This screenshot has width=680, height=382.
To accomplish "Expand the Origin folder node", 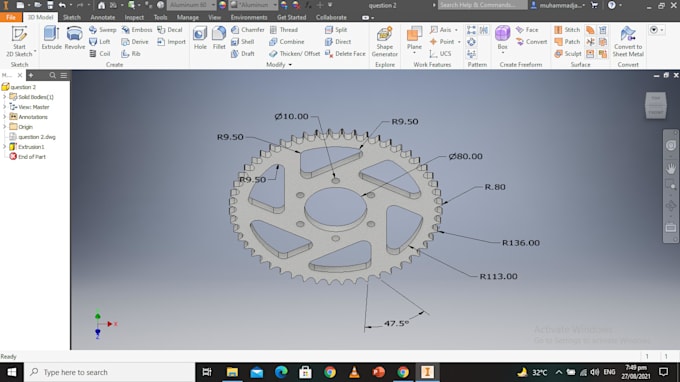I will [5, 127].
